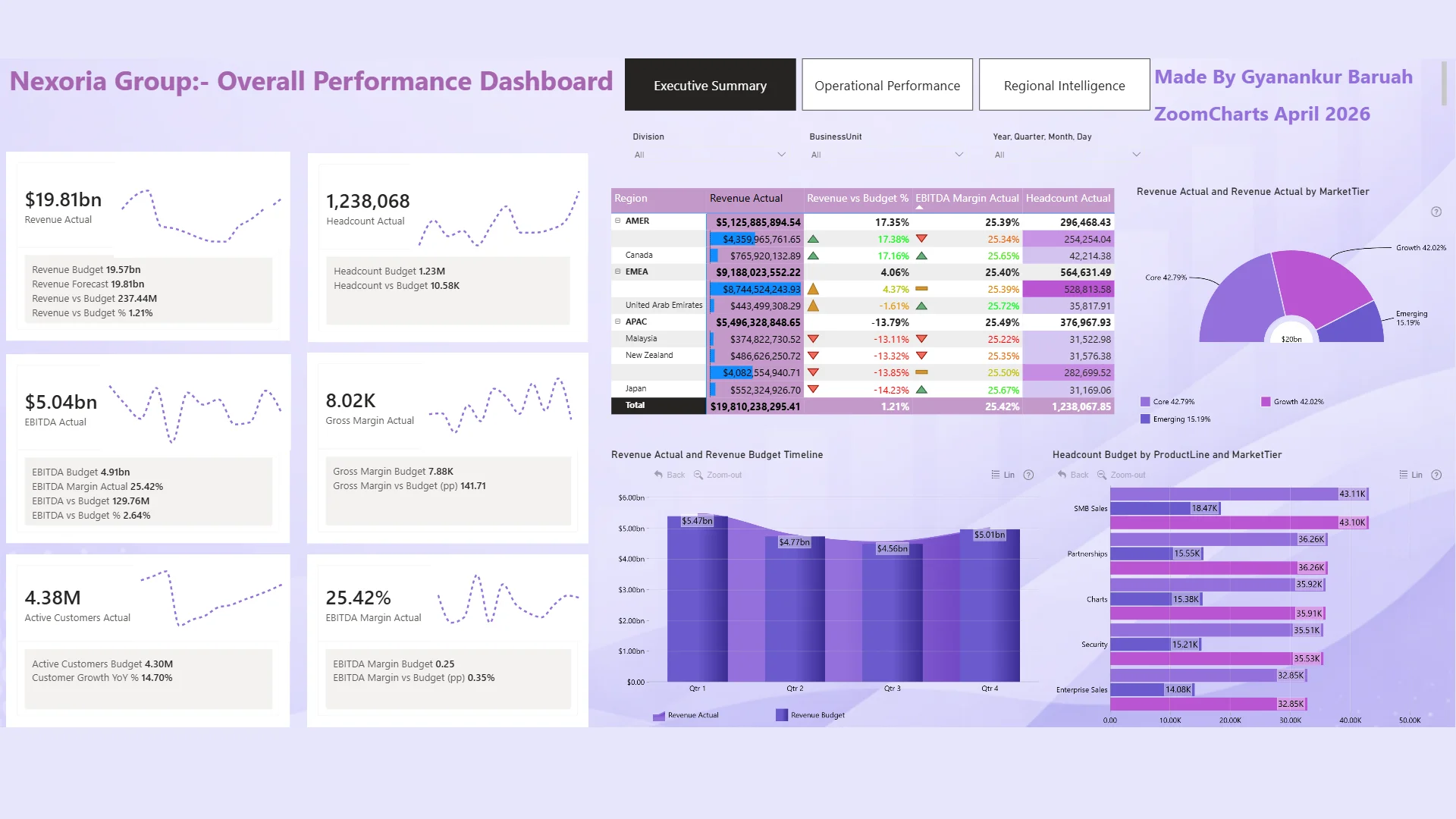Collapse the AMER region row

pyautogui.click(x=617, y=221)
